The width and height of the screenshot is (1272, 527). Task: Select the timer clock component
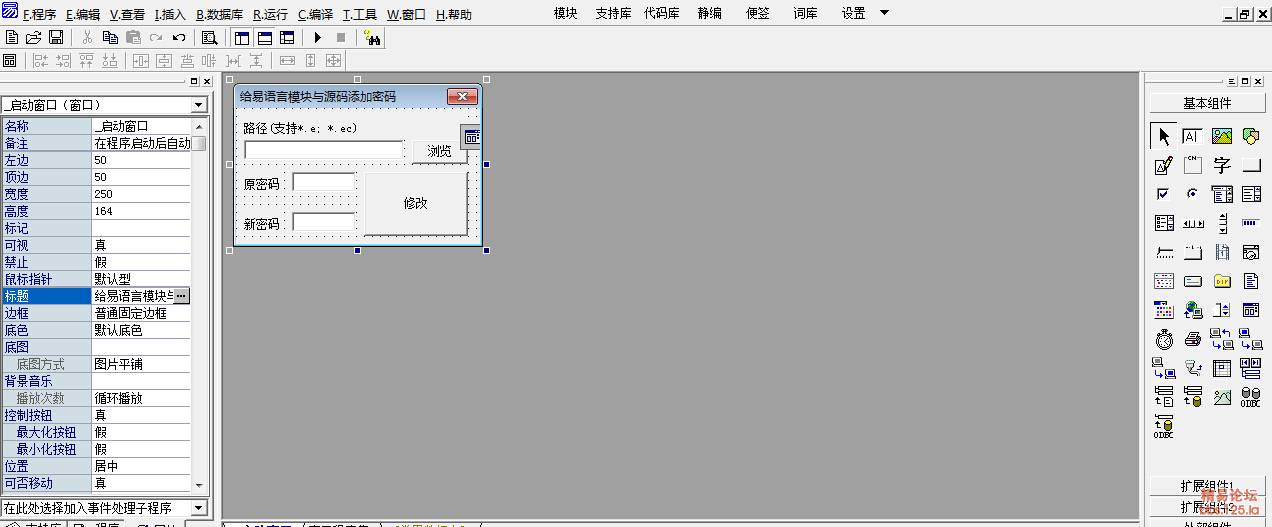tap(1163, 339)
